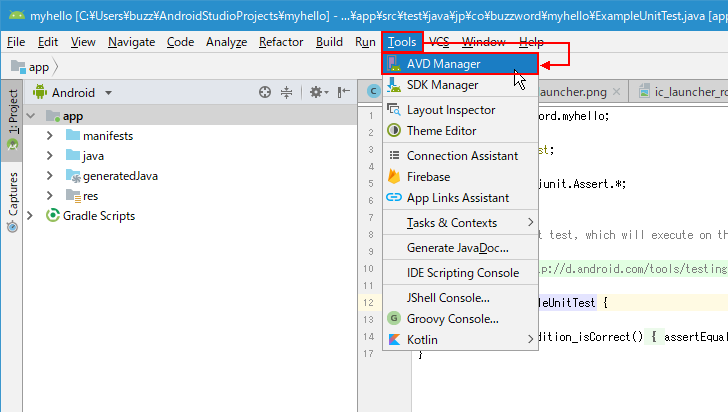Select the manifests folder
The image size is (728, 412).
coord(108,136)
